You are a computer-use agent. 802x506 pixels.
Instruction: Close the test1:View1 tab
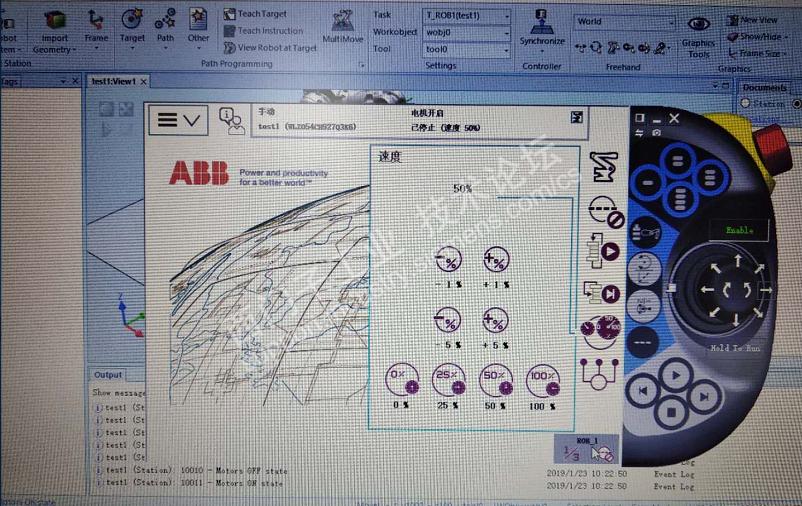[144, 82]
